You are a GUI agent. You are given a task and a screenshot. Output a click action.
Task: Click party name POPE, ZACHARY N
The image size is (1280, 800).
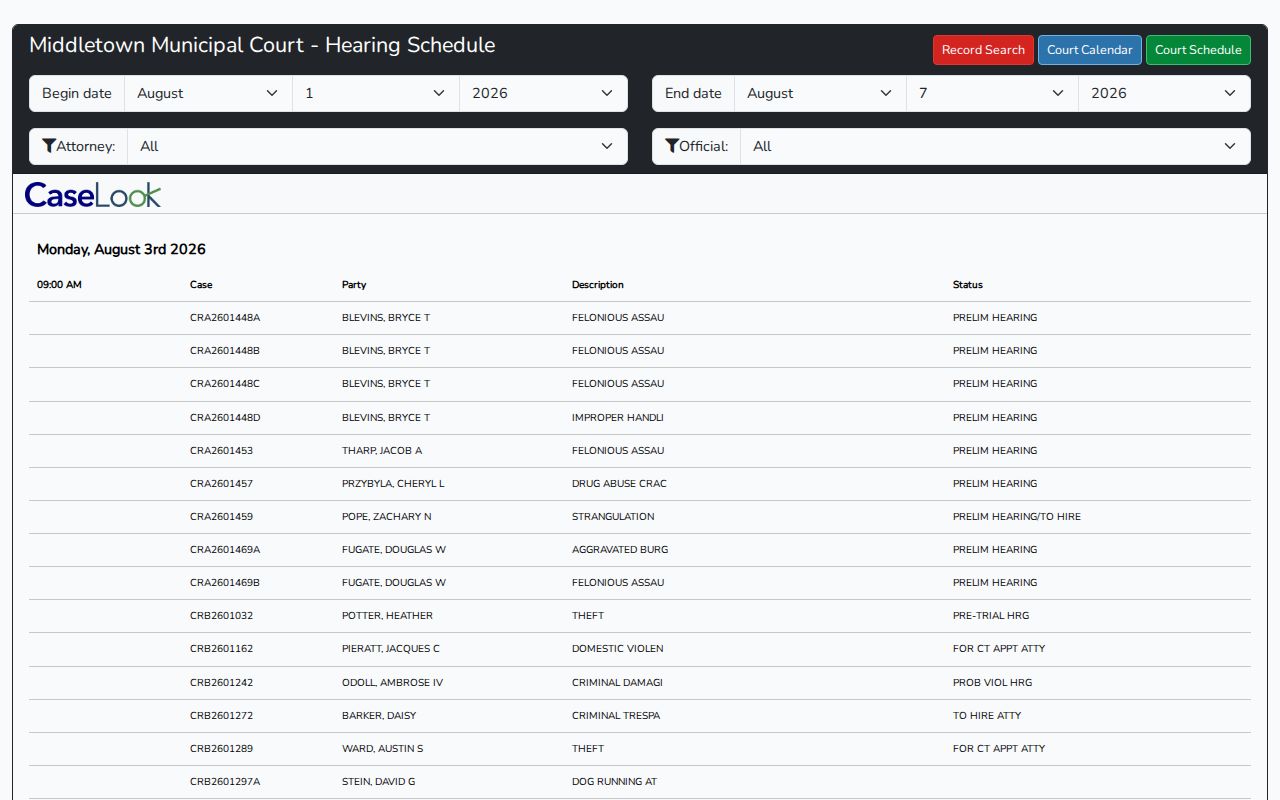pyautogui.click(x=387, y=517)
